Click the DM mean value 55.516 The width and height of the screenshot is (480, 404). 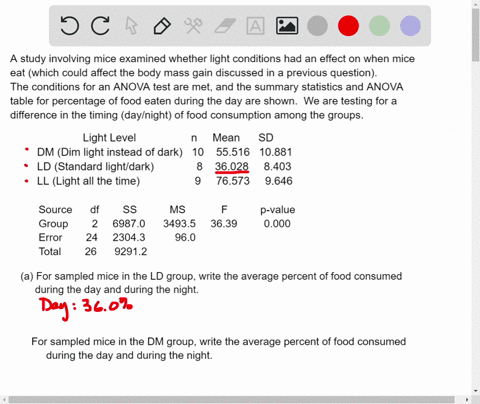coord(233,152)
